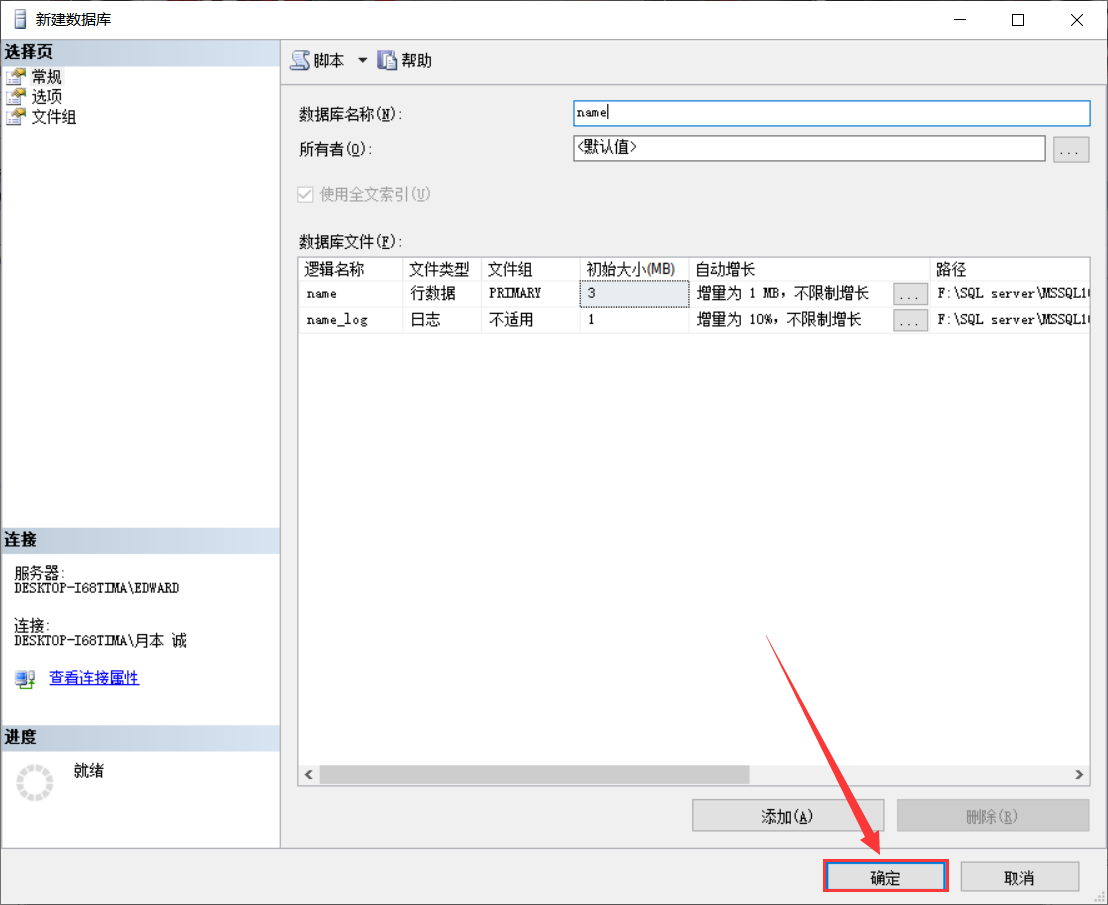Close the 新建数据库 window
Image resolution: width=1108 pixels, height=905 pixels.
tap(1076, 20)
